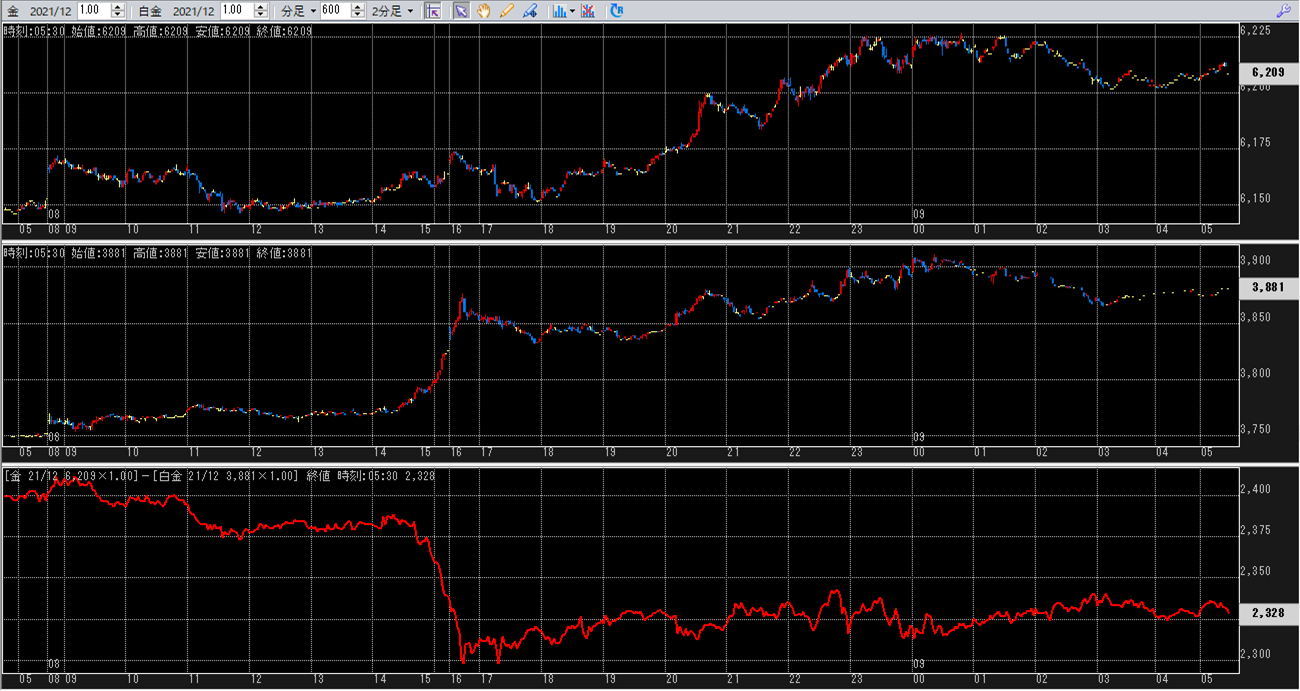
Task: Click the 金 price label 6,209
Action: (x=1267, y=73)
